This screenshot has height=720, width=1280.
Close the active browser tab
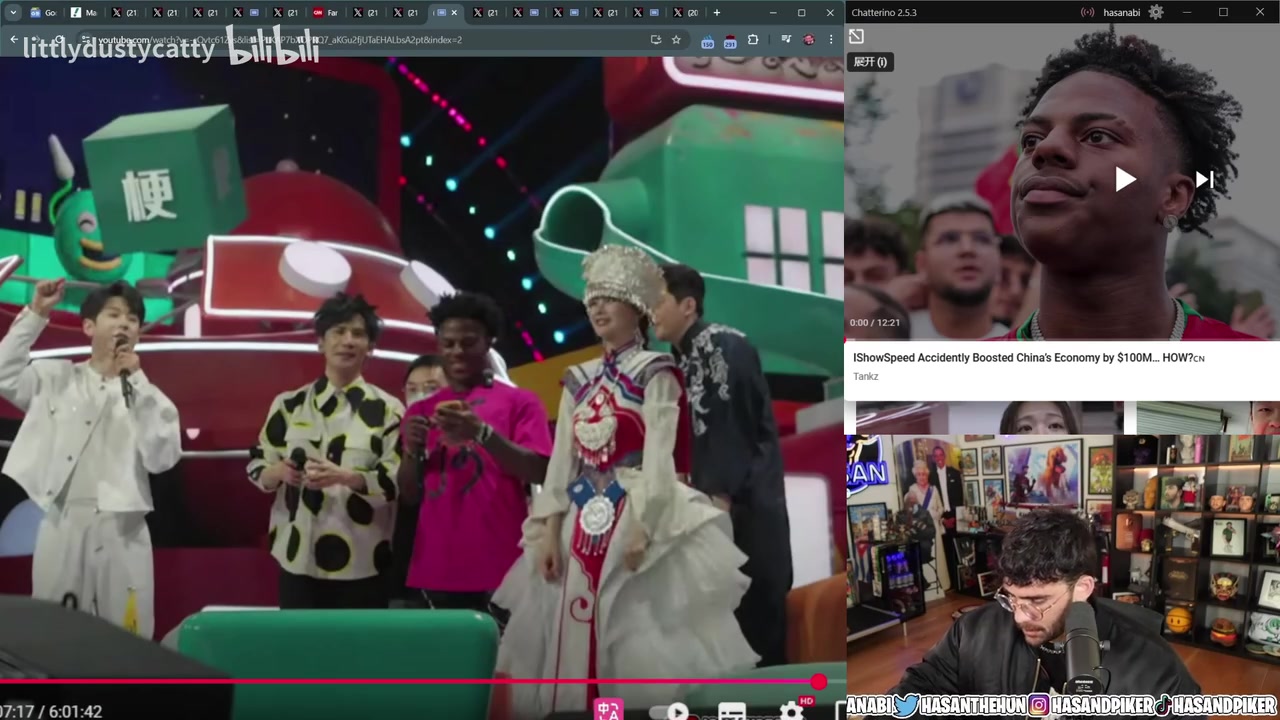455,13
